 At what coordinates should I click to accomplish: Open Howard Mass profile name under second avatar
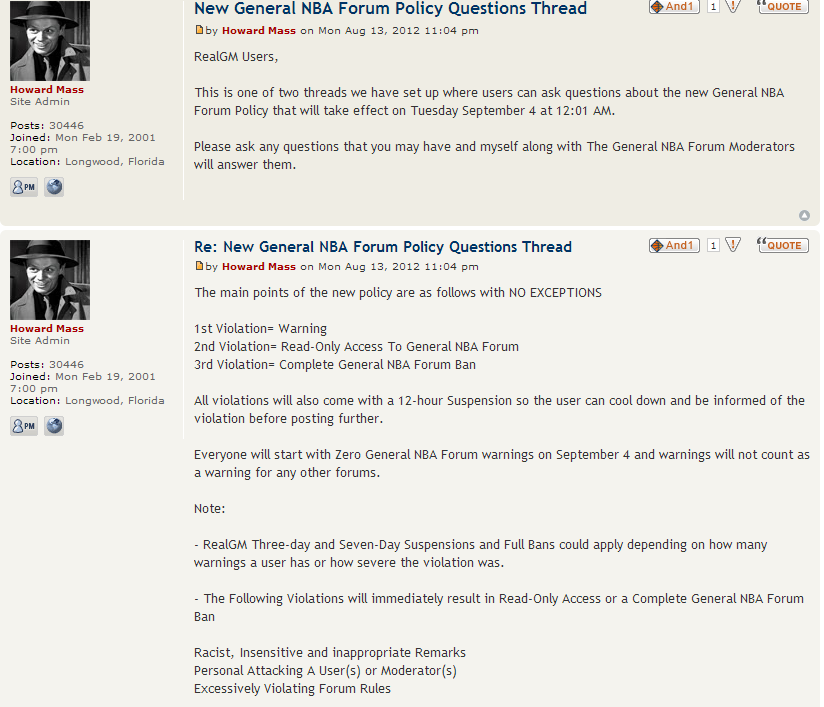pos(47,329)
